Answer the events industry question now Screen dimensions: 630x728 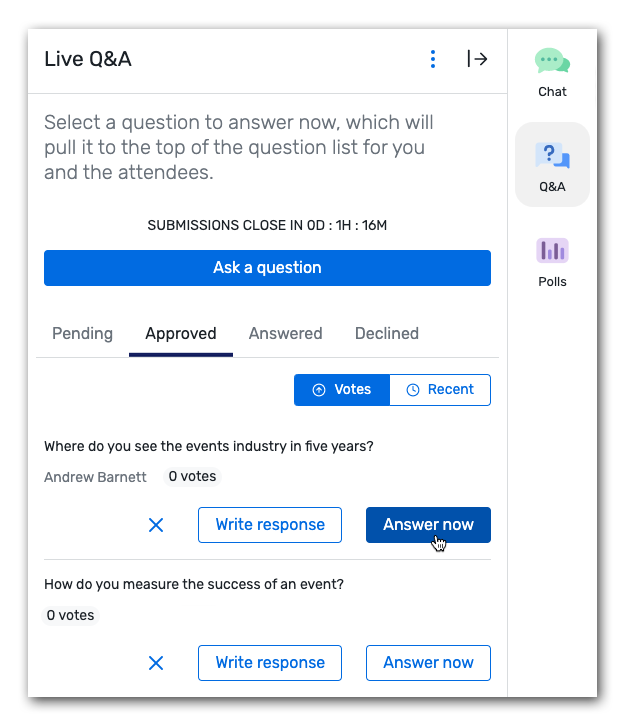click(x=428, y=525)
